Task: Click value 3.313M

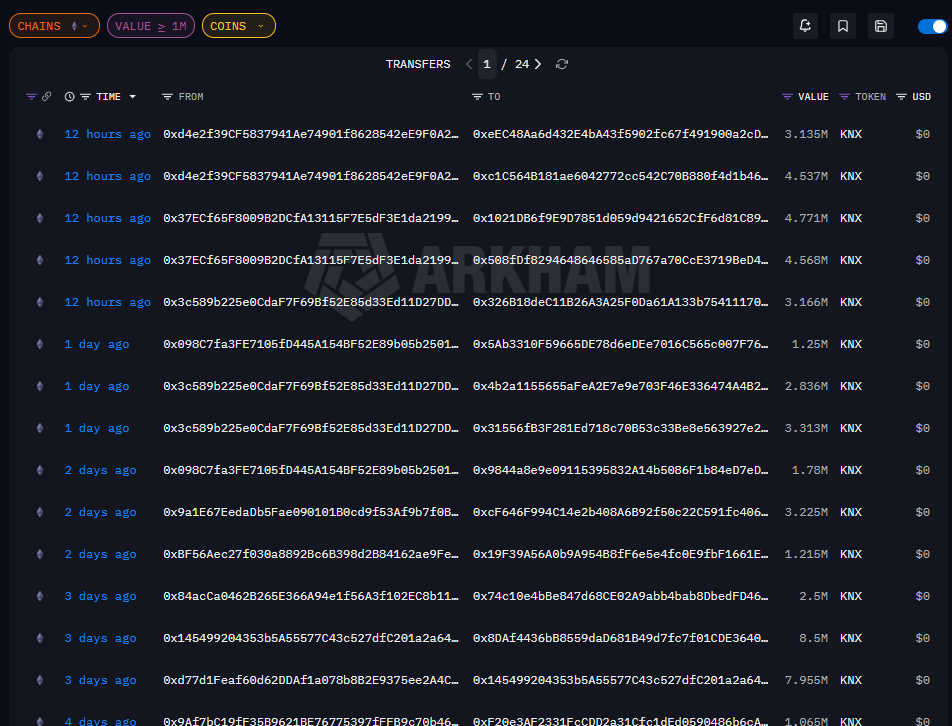Action: pyautogui.click(x=806, y=428)
